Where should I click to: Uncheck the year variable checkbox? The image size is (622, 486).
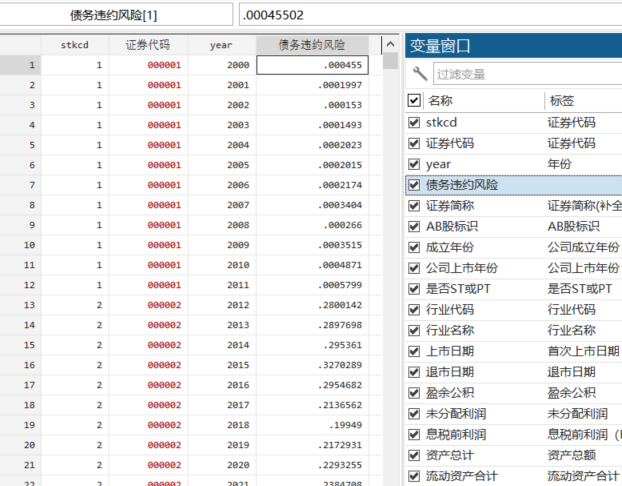(x=414, y=164)
